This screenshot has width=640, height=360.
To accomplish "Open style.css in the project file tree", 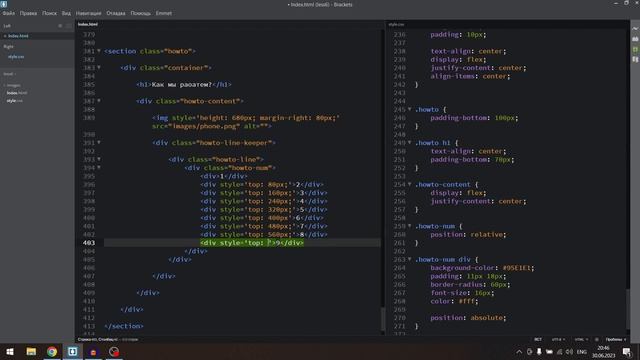I will 15,101.
